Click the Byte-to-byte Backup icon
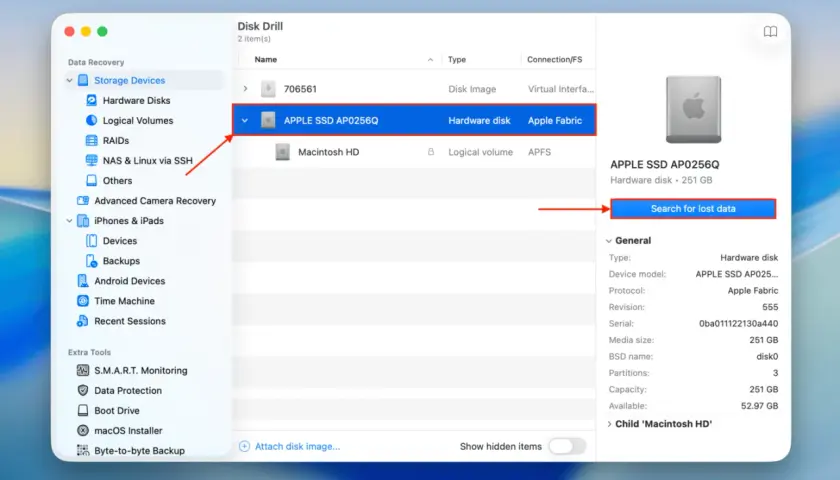The image size is (840, 480). (x=83, y=451)
